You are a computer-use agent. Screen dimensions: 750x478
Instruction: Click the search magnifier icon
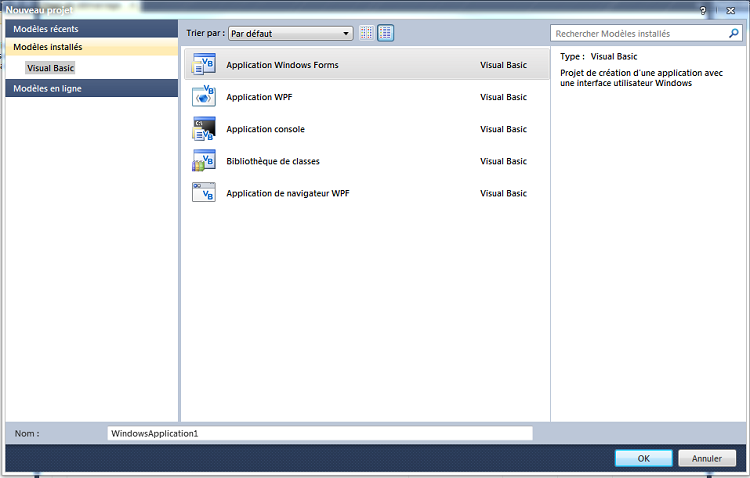click(x=735, y=33)
